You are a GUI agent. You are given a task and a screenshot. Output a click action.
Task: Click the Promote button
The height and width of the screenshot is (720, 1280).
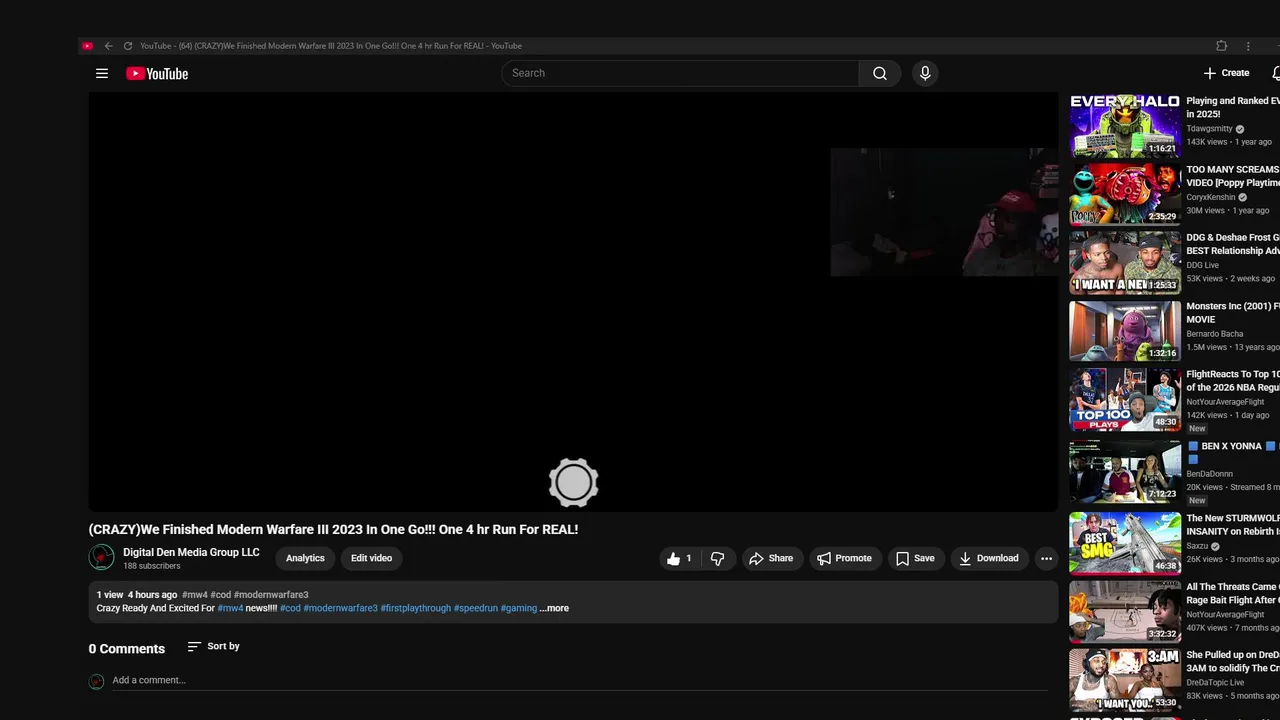click(843, 558)
